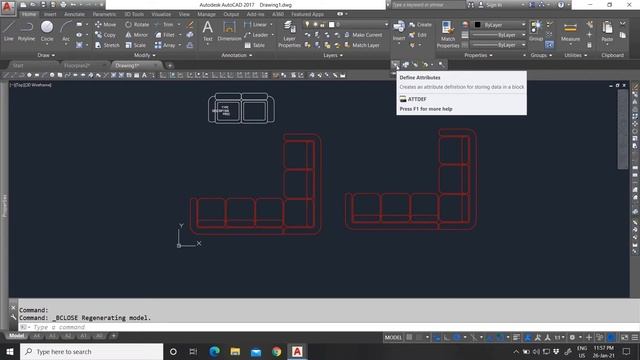
Task: Expand the Layers panel
Action: (x=333, y=55)
